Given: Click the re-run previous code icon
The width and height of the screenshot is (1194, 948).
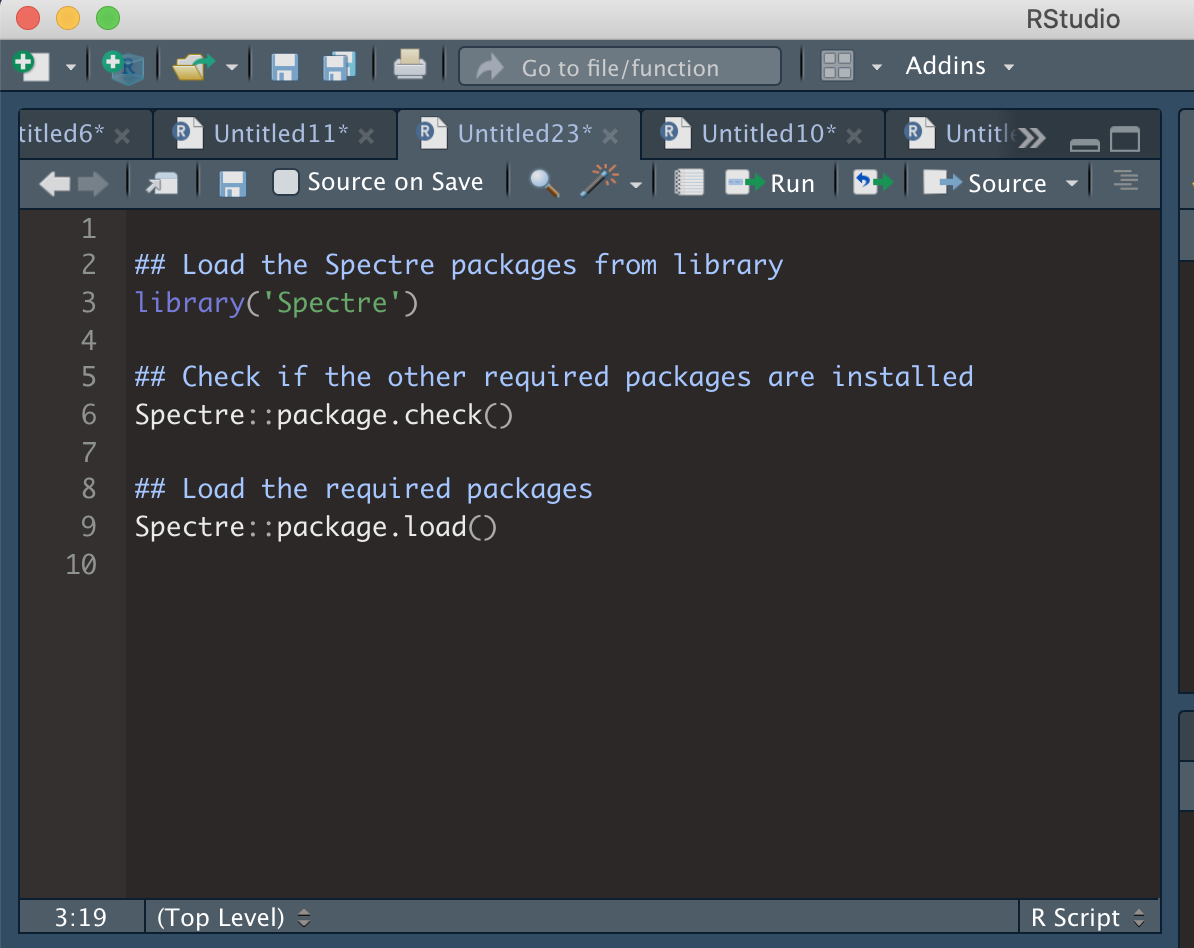Looking at the screenshot, I should (871, 183).
